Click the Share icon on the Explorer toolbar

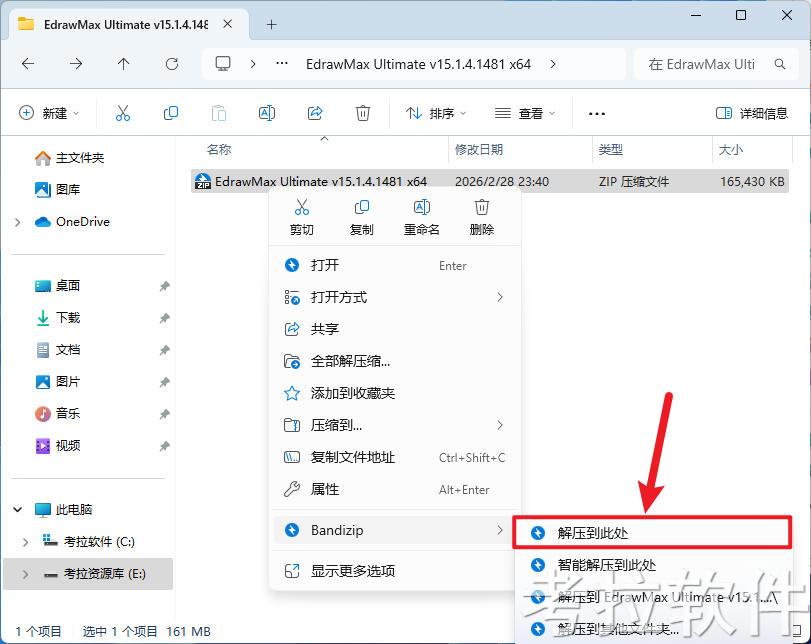(315, 114)
